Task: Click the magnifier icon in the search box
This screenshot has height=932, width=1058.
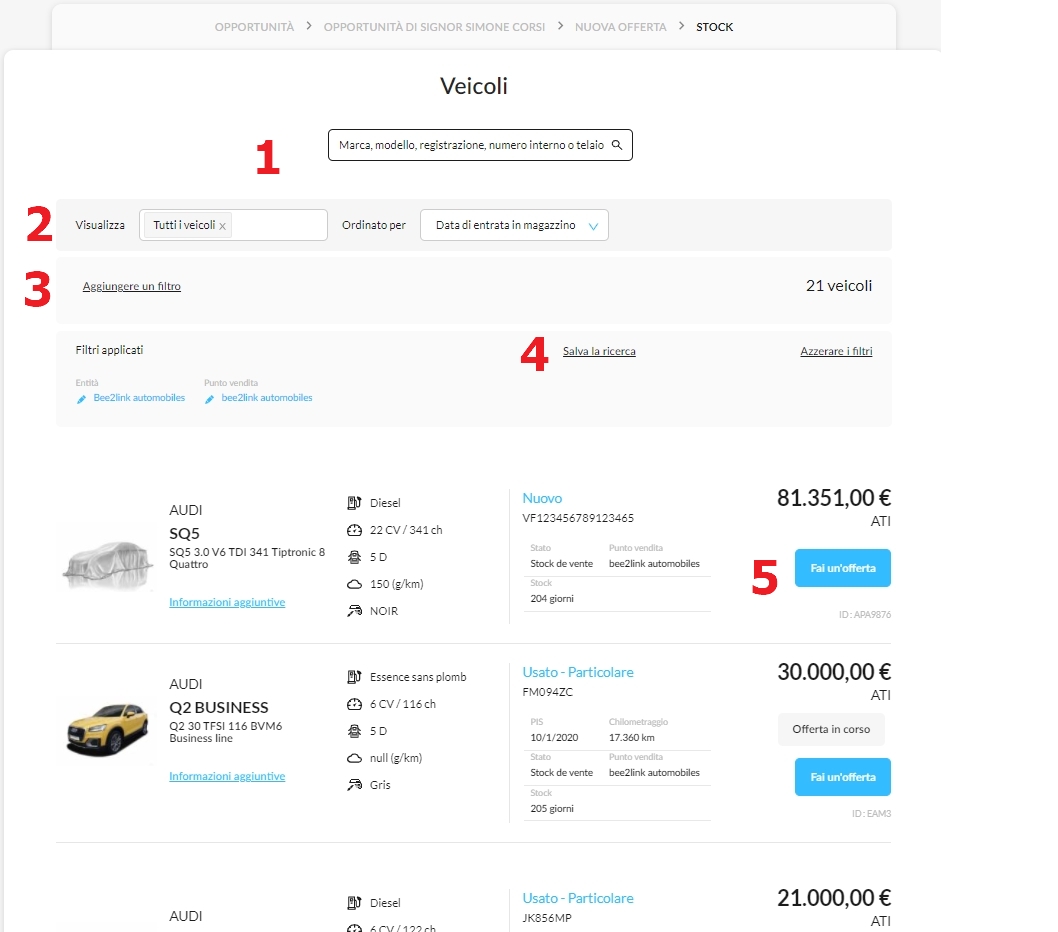Action: click(x=617, y=144)
